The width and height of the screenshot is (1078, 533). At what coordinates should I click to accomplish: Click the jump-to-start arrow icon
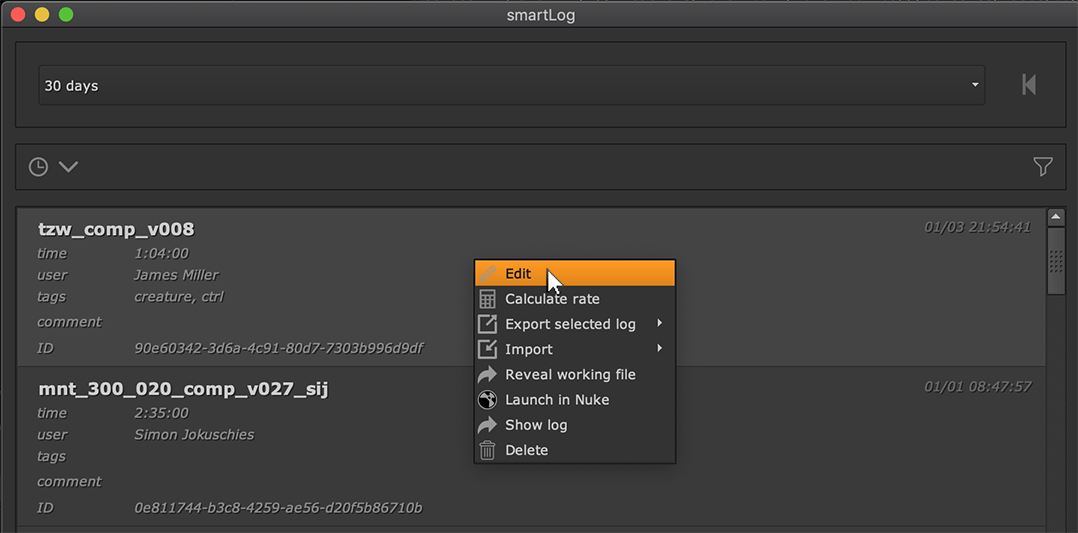1028,85
